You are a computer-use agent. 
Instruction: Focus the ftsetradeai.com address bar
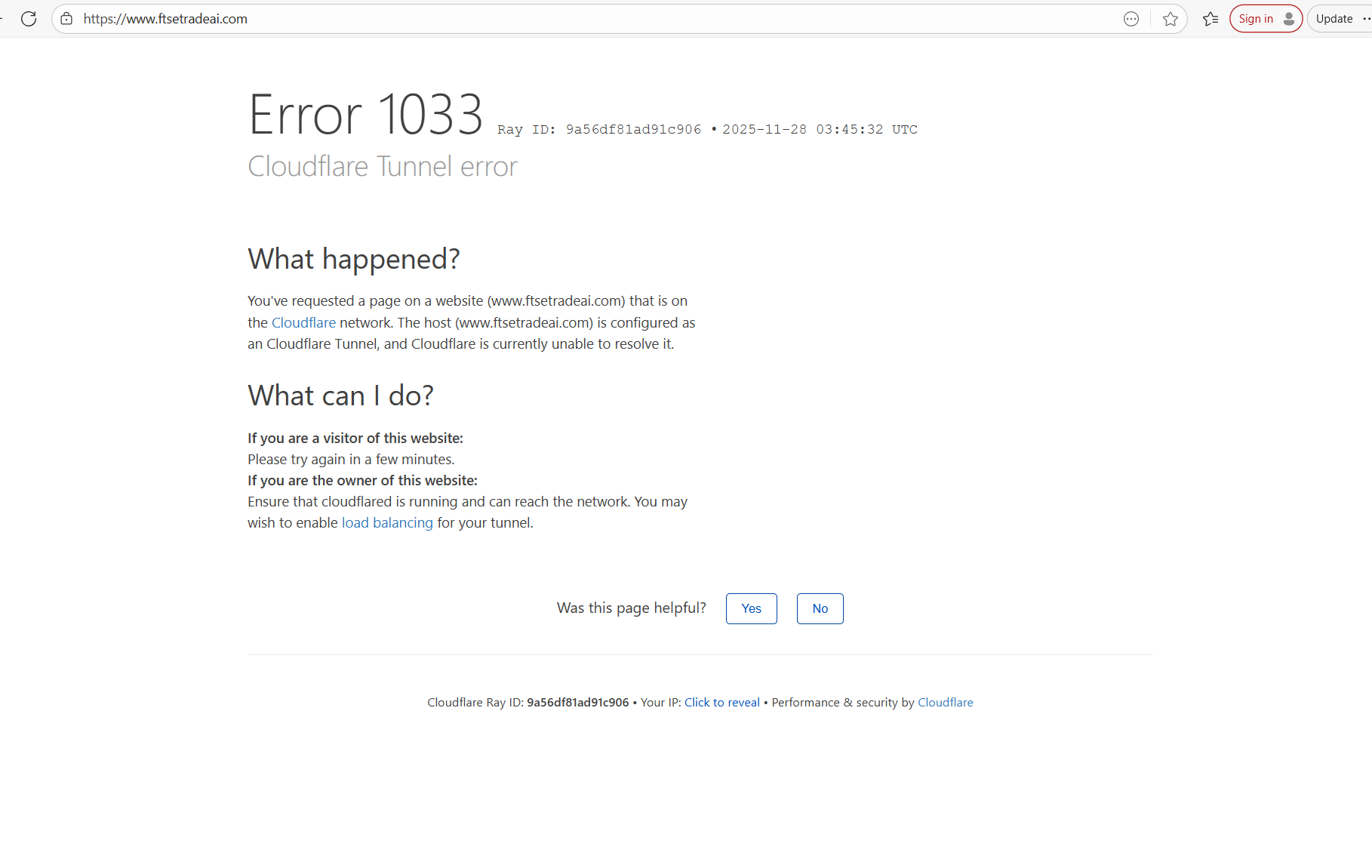[x=528, y=19]
